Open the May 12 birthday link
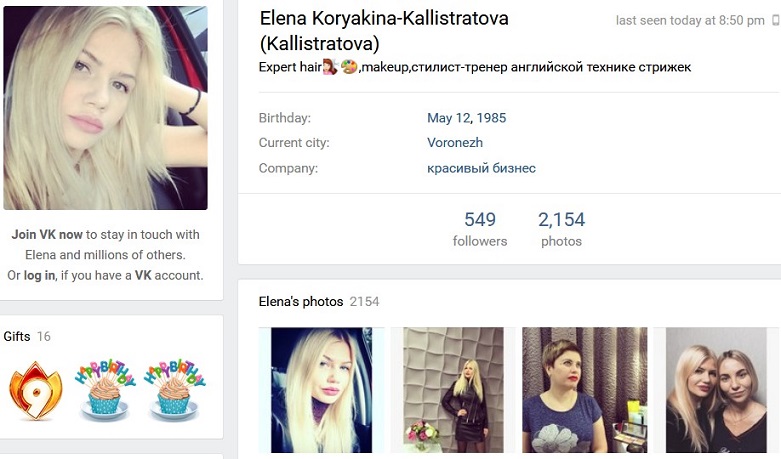 tap(448, 118)
